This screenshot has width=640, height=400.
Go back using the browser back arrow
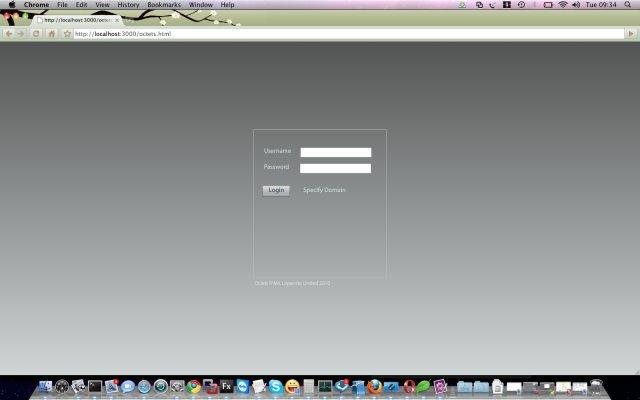click(x=9, y=34)
